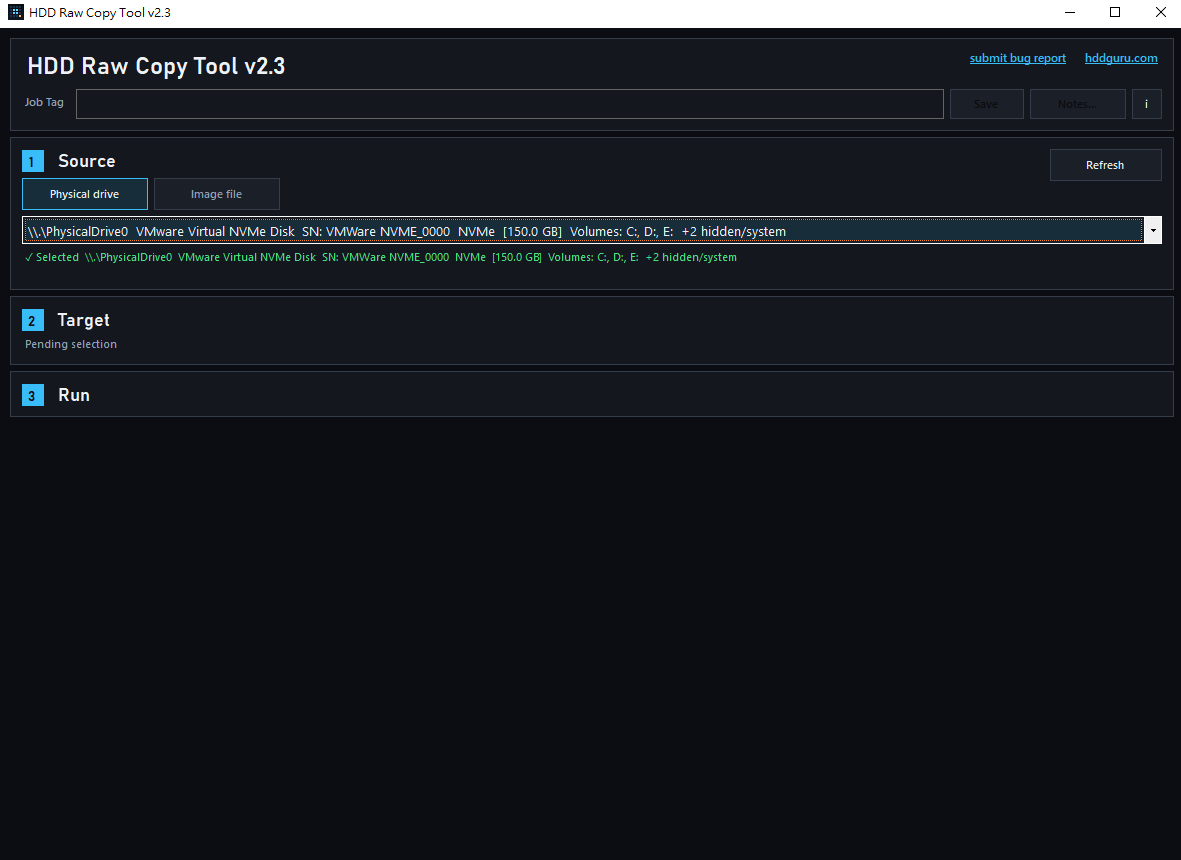Maximize the application window
1181x860 pixels.
point(1115,12)
